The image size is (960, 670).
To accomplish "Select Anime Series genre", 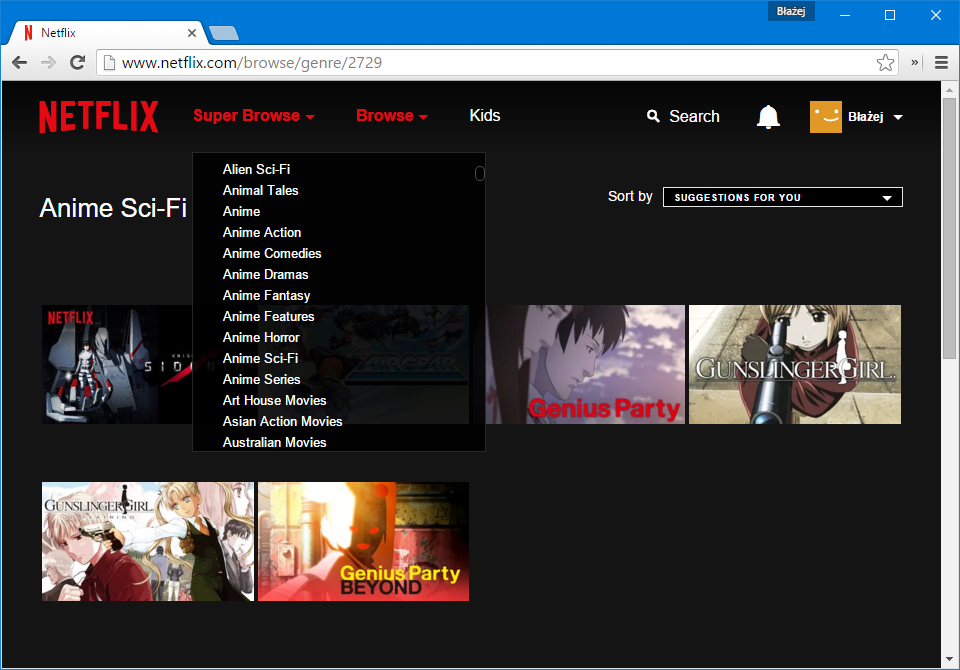I will click(x=261, y=380).
